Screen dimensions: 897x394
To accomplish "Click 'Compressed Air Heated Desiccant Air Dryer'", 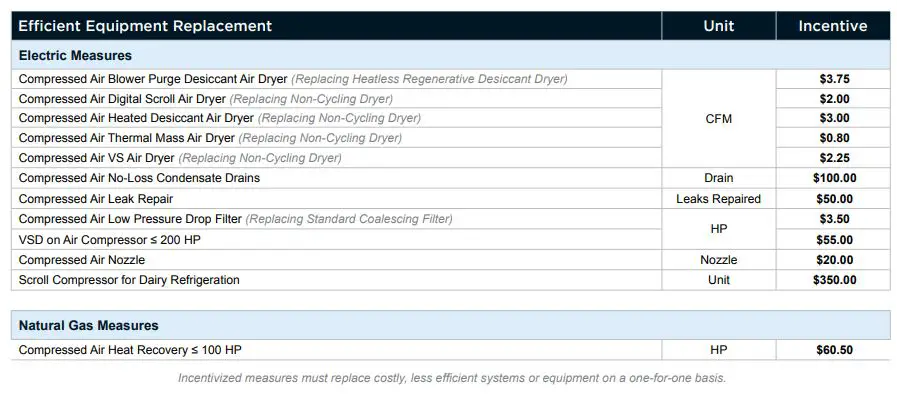I will tap(136, 118).
